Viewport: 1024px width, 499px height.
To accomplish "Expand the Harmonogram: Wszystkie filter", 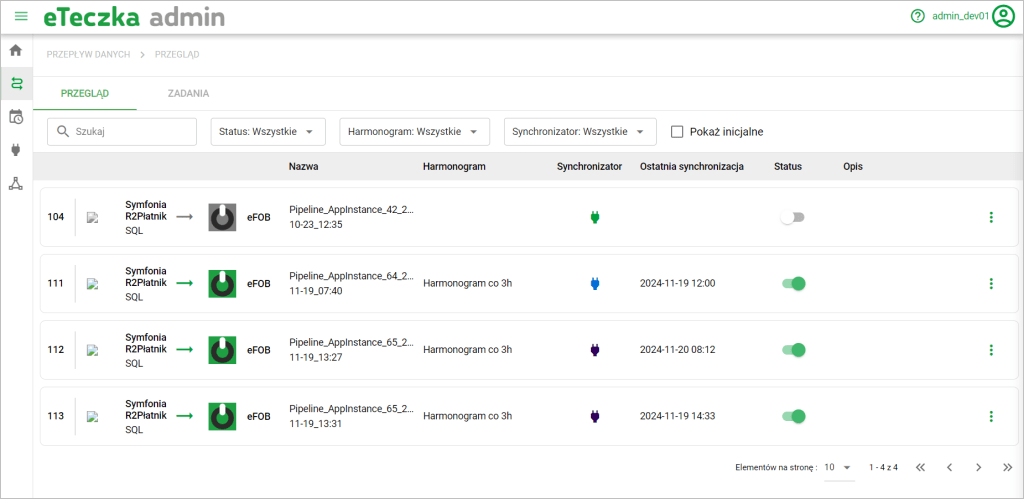I will [x=414, y=132].
